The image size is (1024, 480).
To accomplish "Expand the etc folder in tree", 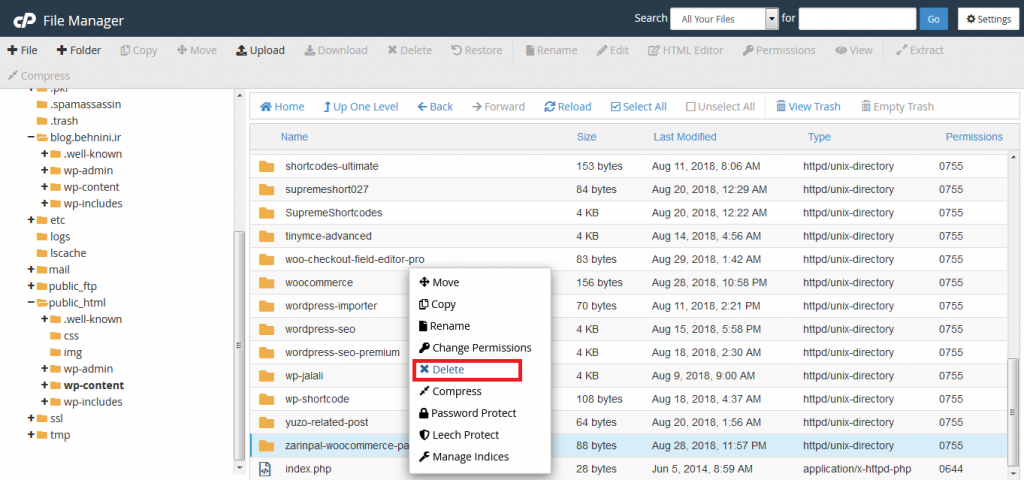I will [31, 220].
